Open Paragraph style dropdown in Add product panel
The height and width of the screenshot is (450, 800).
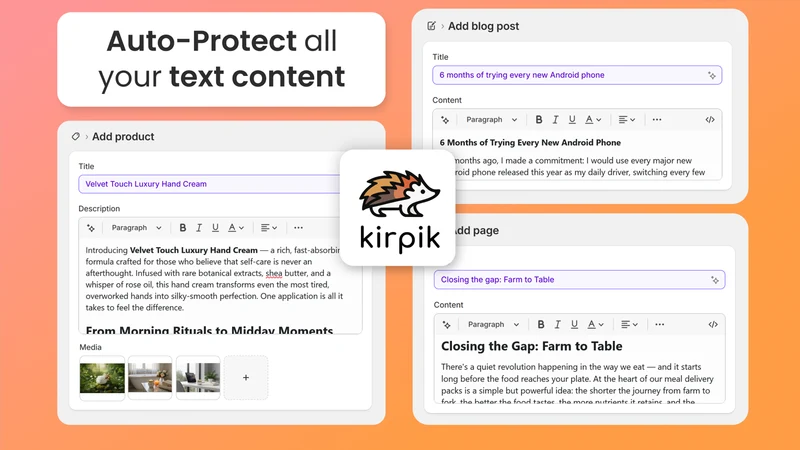pos(136,228)
